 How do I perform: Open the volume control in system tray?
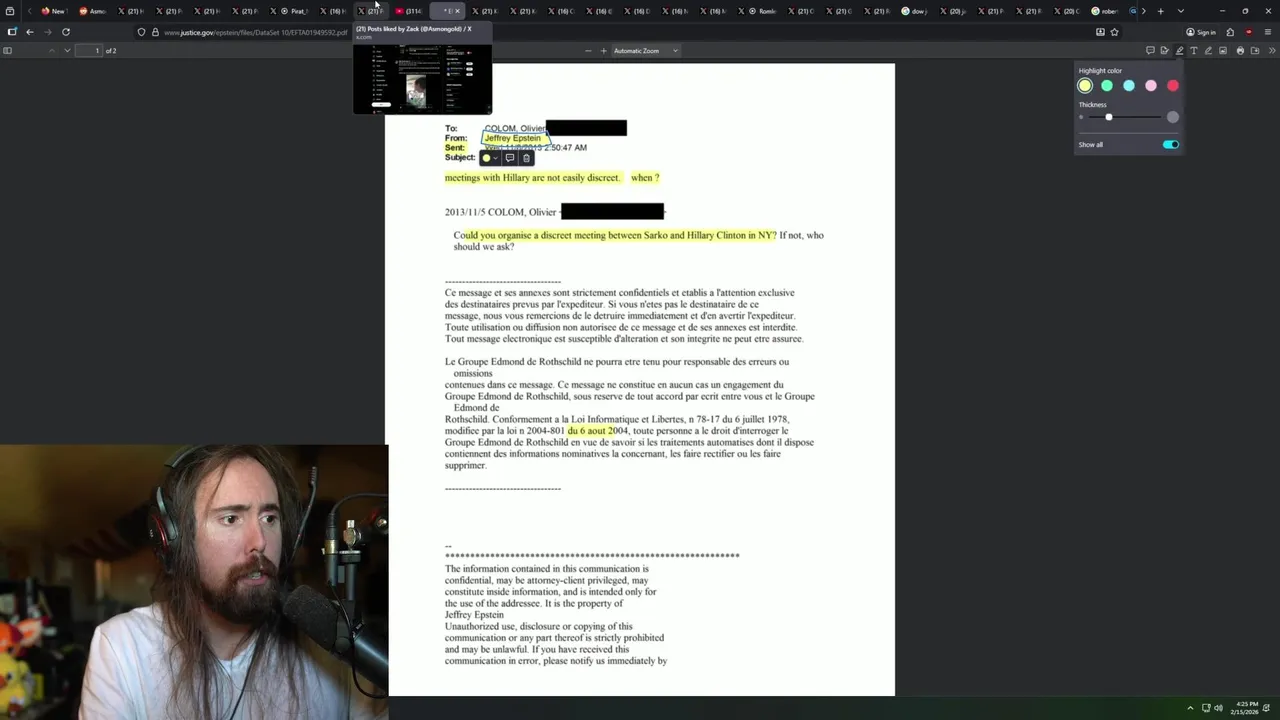point(1218,708)
